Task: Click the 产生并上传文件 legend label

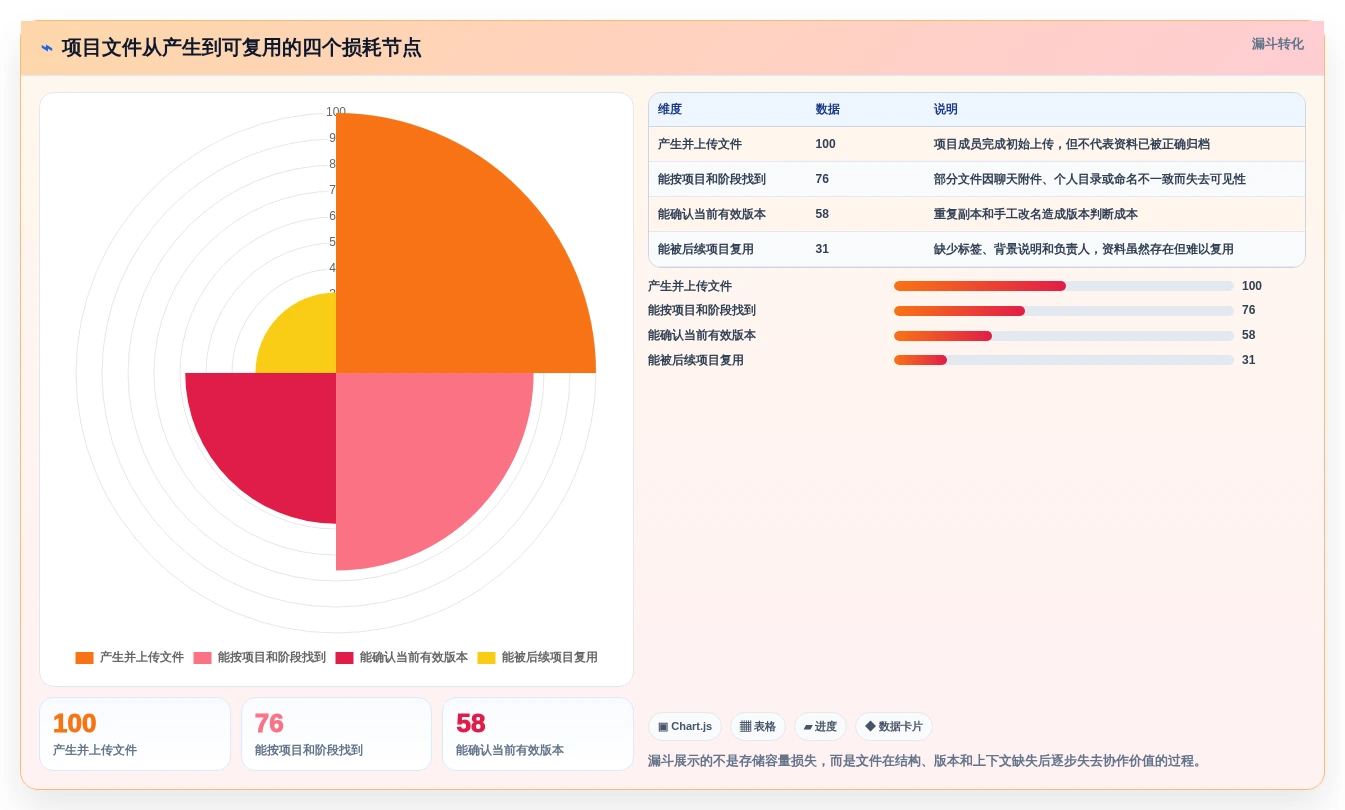Action: click(x=141, y=658)
